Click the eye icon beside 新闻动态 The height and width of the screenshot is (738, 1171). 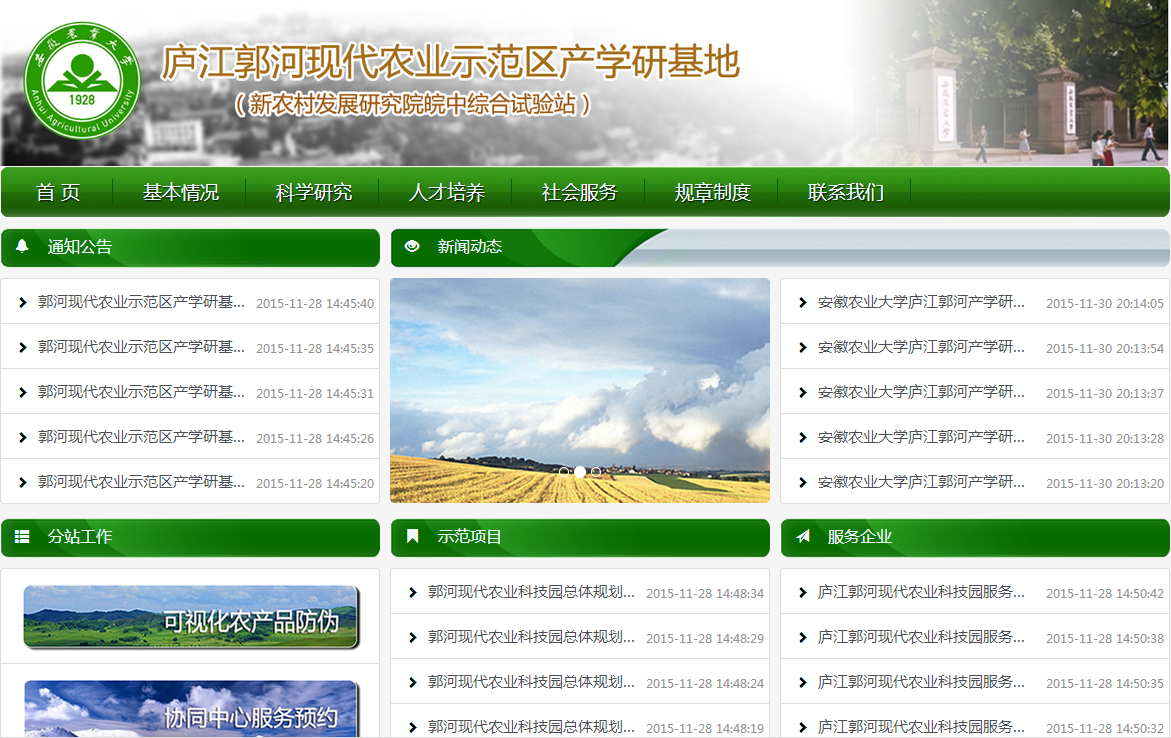[x=412, y=247]
